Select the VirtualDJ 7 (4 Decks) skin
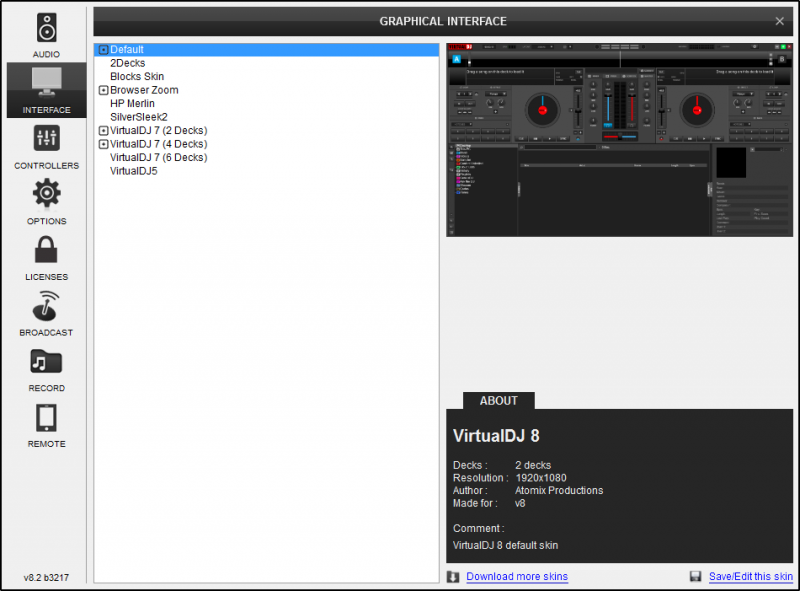Viewport: 800px width, 591px height. coord(159,144)
